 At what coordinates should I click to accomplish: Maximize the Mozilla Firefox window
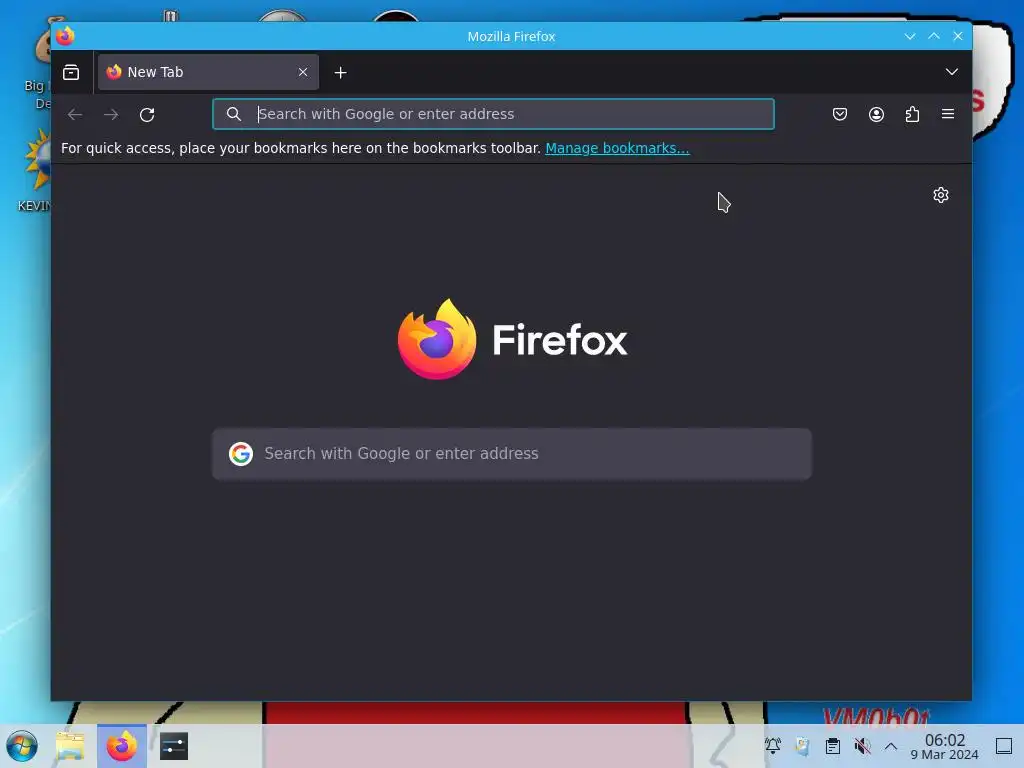click(x=934, y=37)
